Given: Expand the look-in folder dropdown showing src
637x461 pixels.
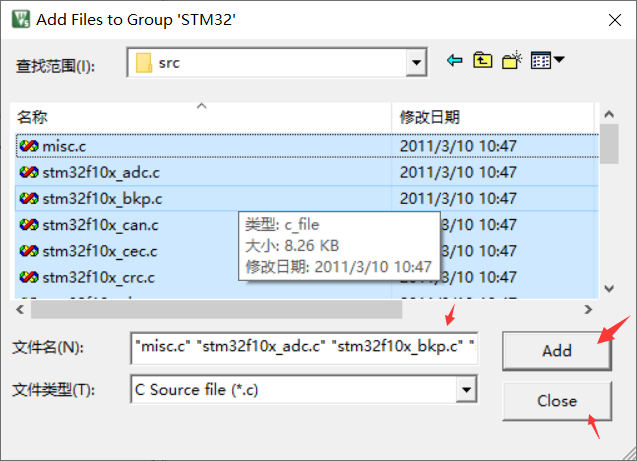Looking at the screenshot, I should tap(416, 63).
